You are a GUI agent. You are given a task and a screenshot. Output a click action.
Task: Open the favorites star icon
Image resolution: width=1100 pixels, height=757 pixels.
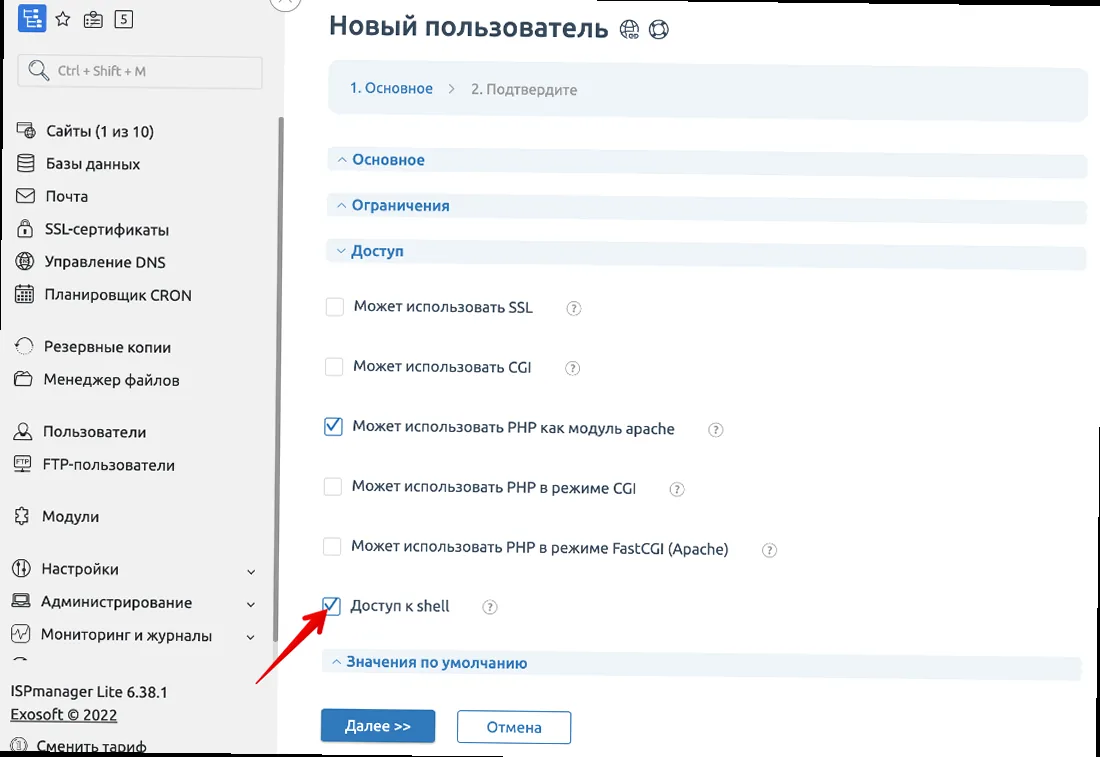pos(62,18)
